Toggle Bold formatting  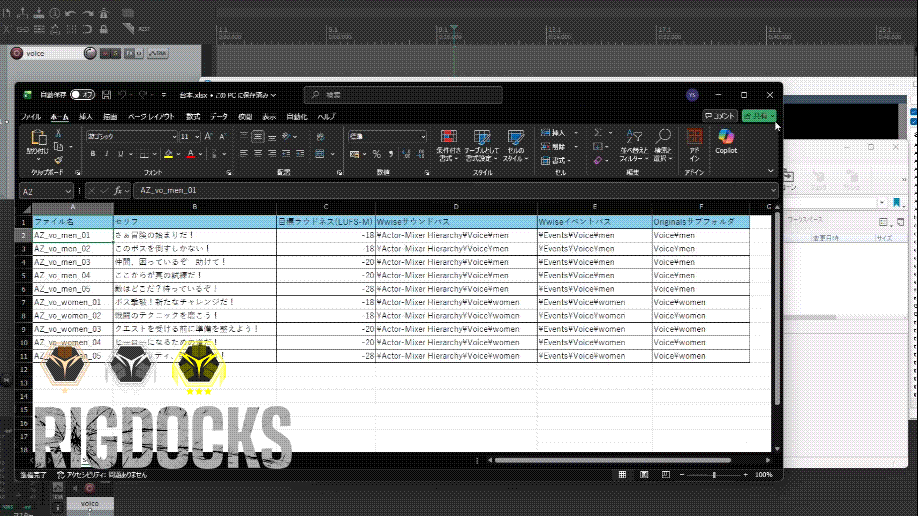(x=93, y=154)
